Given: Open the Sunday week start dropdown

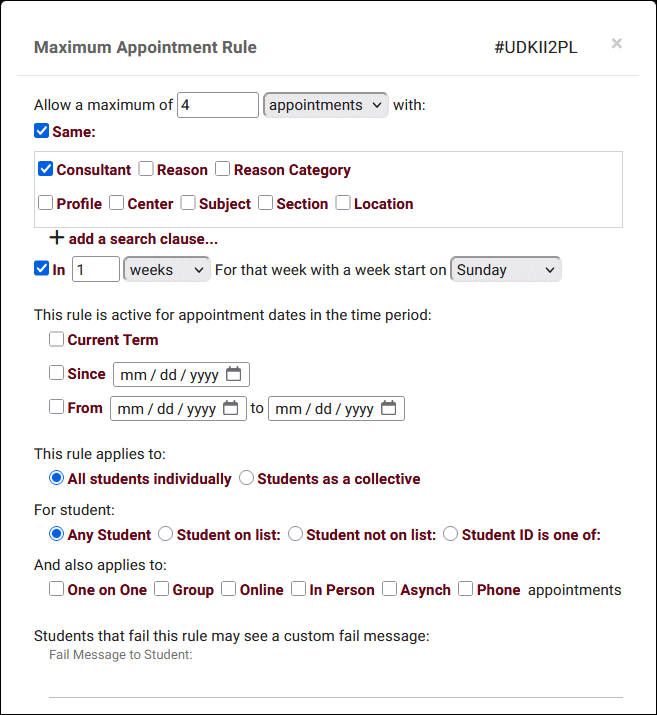Looking at the screenshot, I should [x=506, y=269].
